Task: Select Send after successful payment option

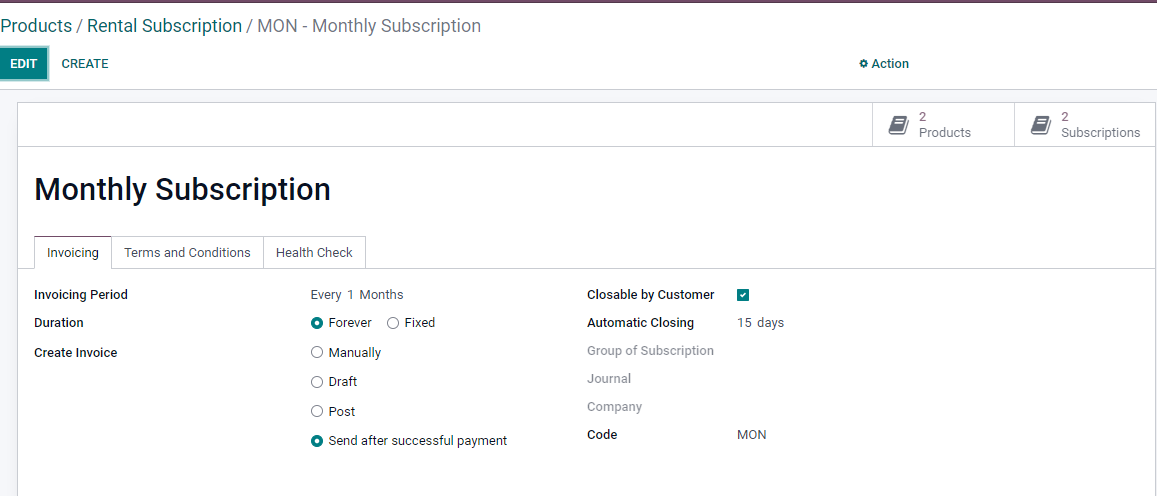Action: [x=317, y=441]
